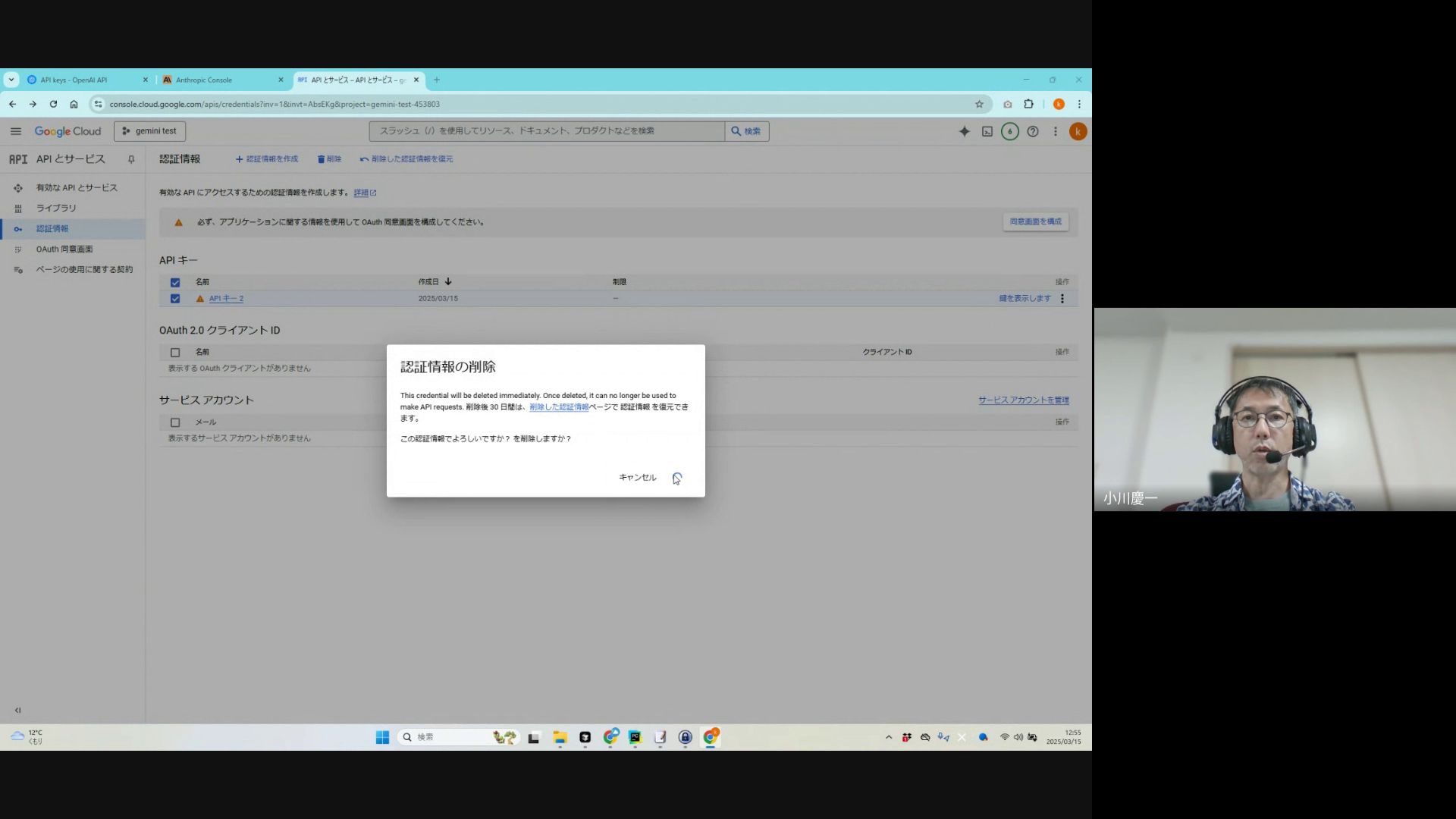
Task: Click キャンセル in the delete dialog
Action: (637, 478)
